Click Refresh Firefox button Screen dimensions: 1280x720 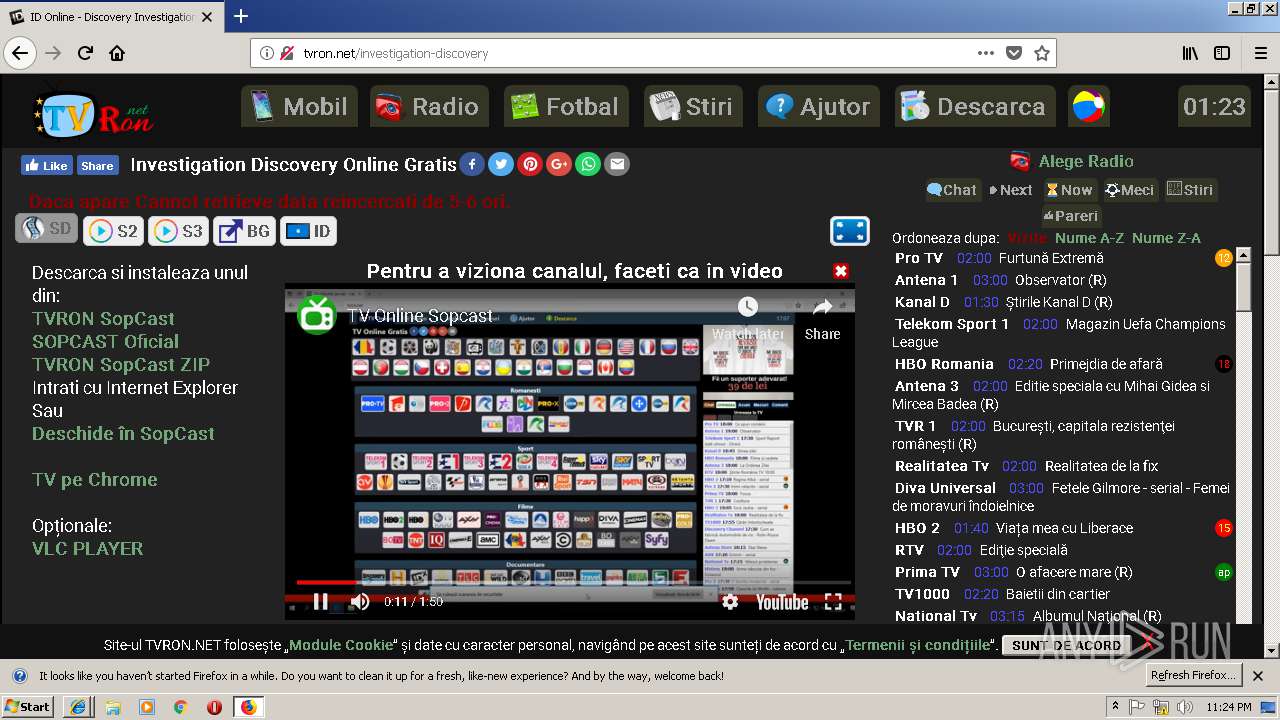tap(1193, 675)
